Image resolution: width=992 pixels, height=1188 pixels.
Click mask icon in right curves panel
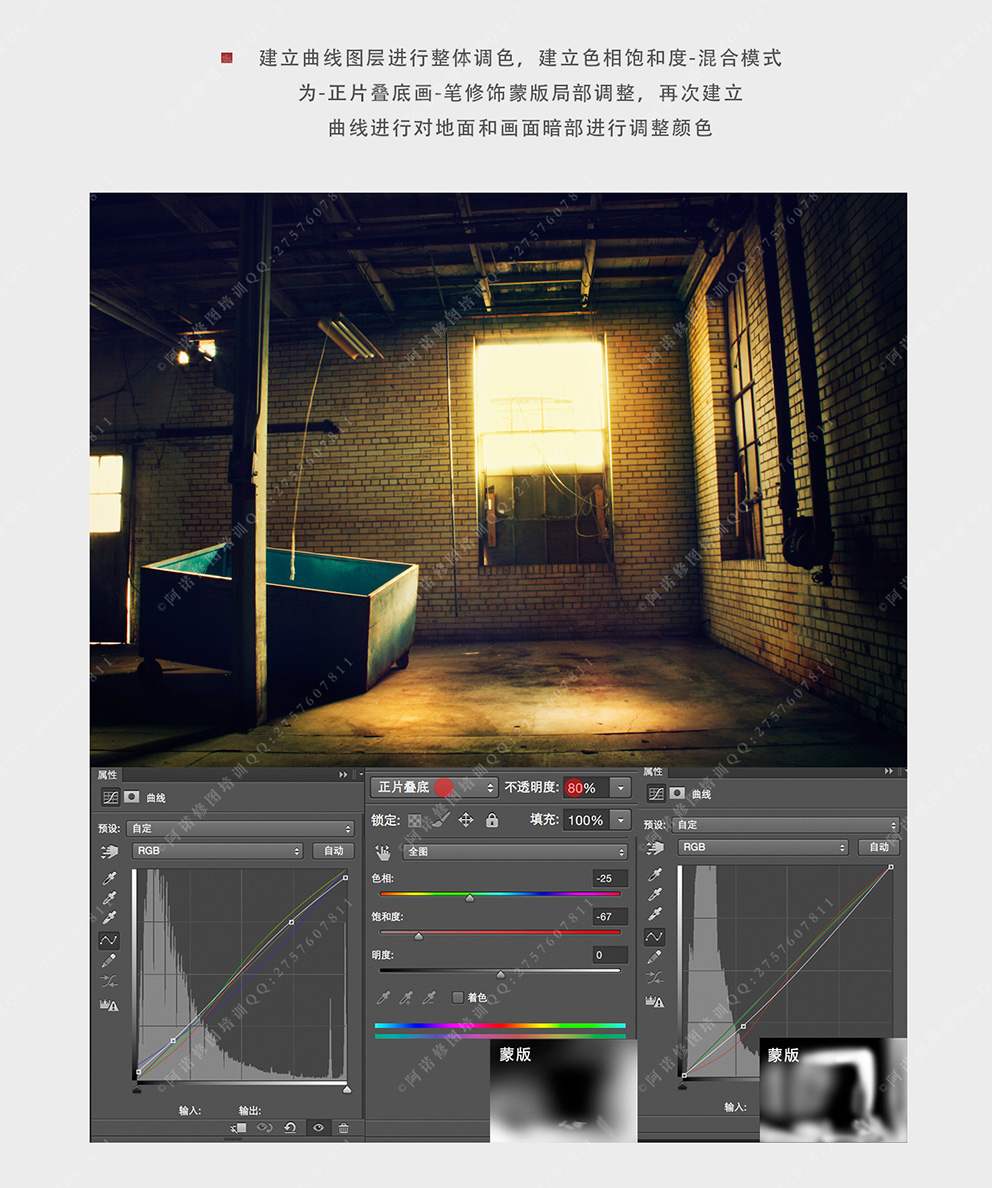(x=678, y=793)
